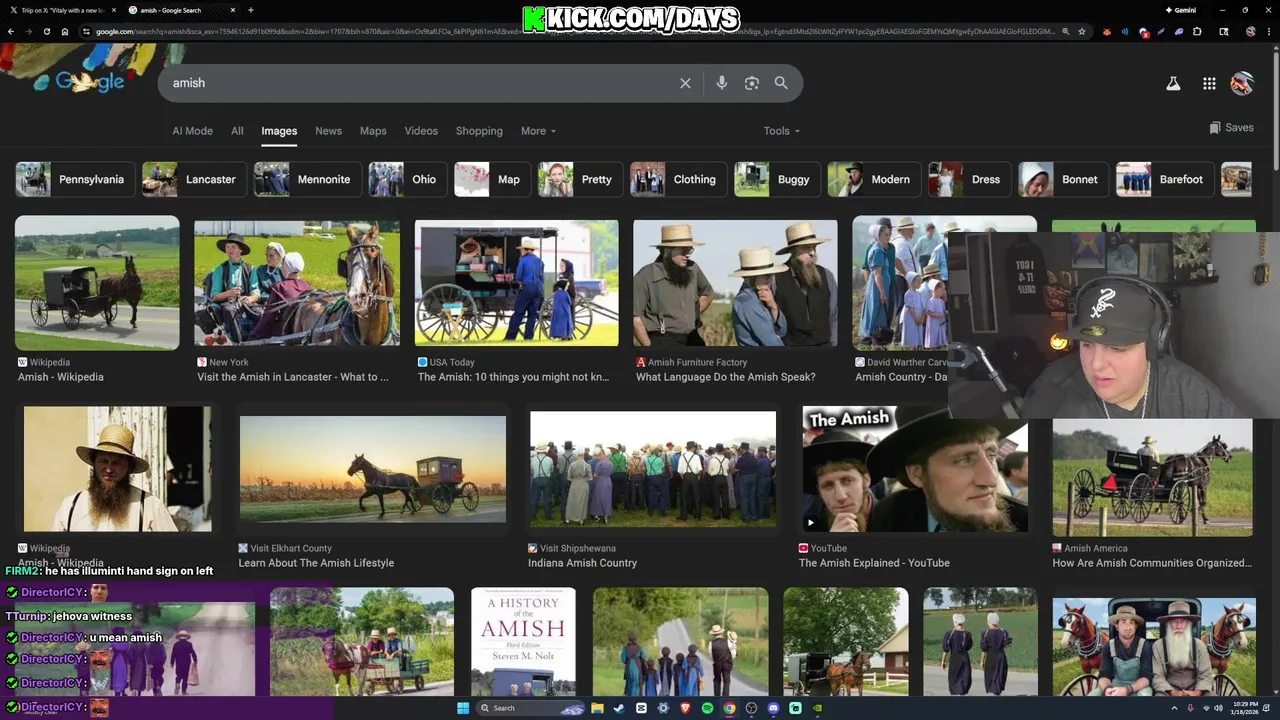
Task: Open Windows Start menu
Action: click(463, 708)
